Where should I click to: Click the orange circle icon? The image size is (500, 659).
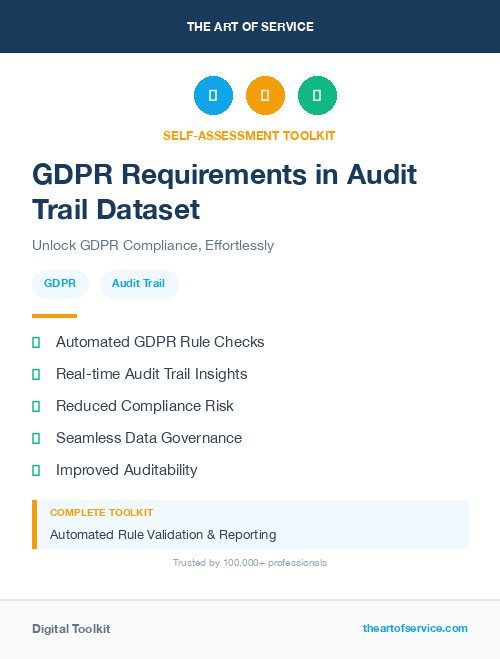[x=265, y=95]
